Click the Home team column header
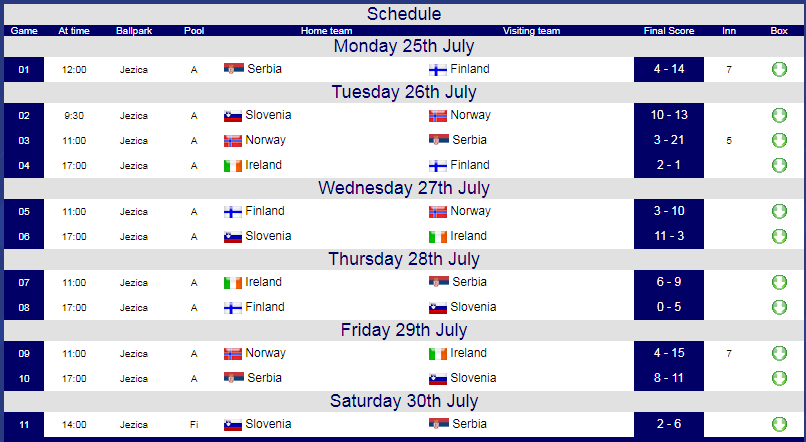806x442 pixels. [326, 31]
